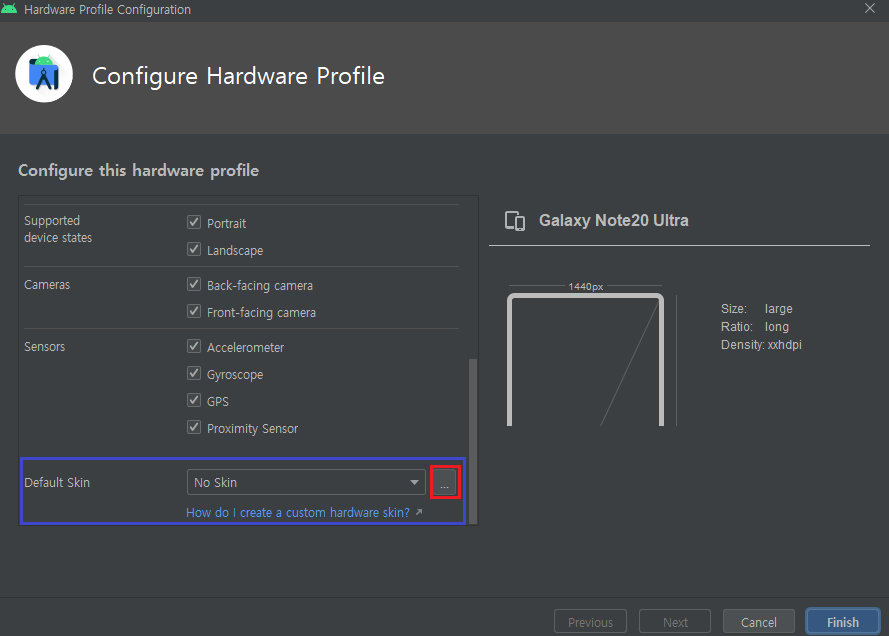
Task: Click the Density: xxhdpi text
Action: coord(761,345)
